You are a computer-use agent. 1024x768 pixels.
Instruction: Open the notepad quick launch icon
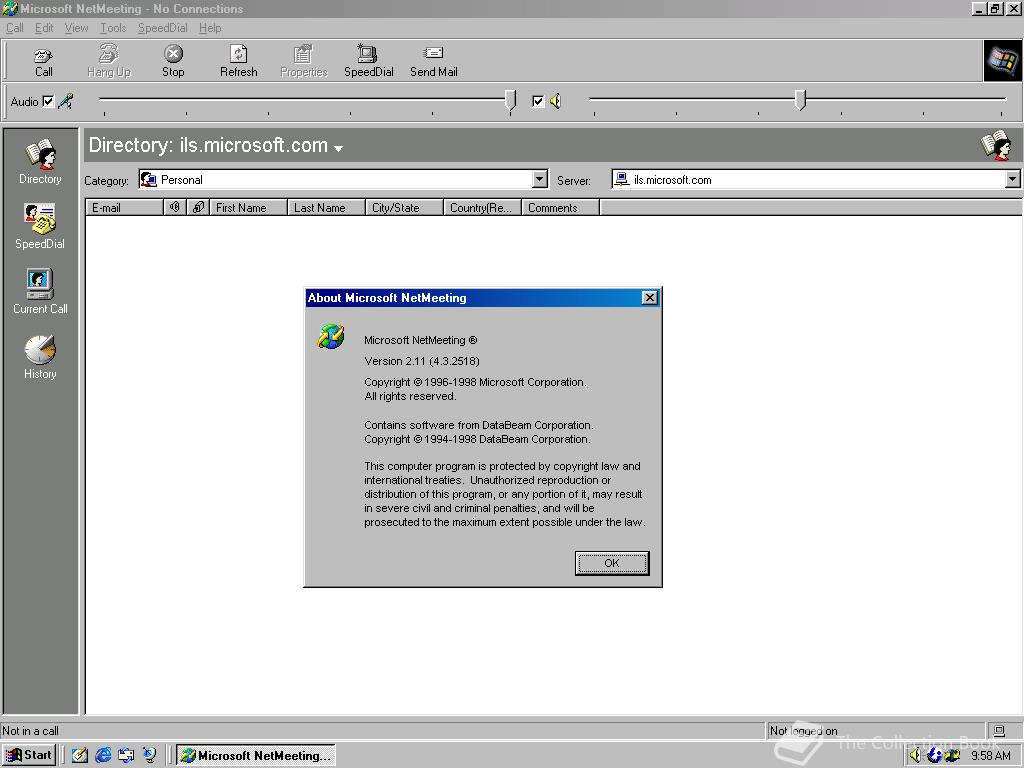tap(80, 755)
